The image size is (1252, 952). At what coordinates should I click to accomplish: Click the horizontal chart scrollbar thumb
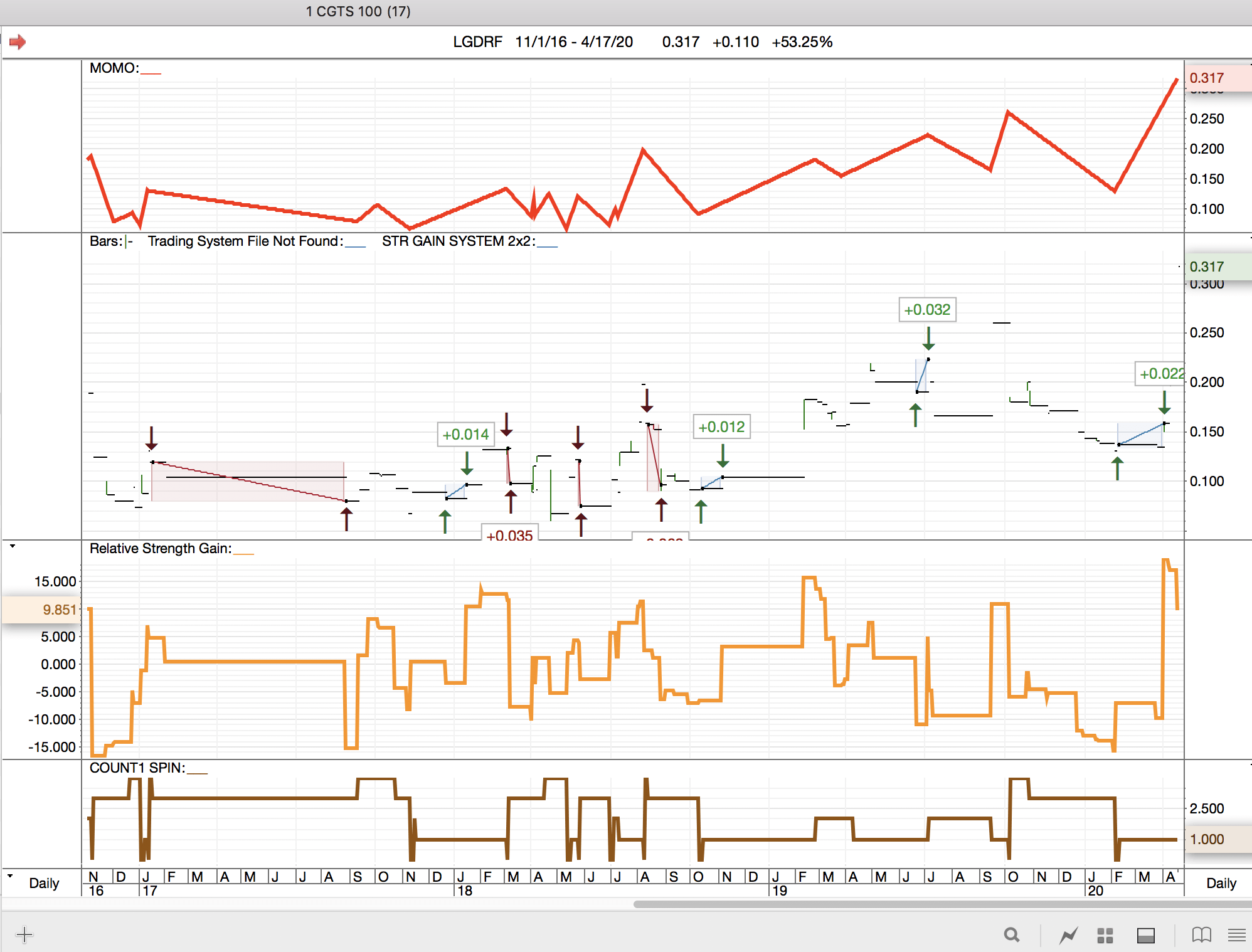pos(941,904)
